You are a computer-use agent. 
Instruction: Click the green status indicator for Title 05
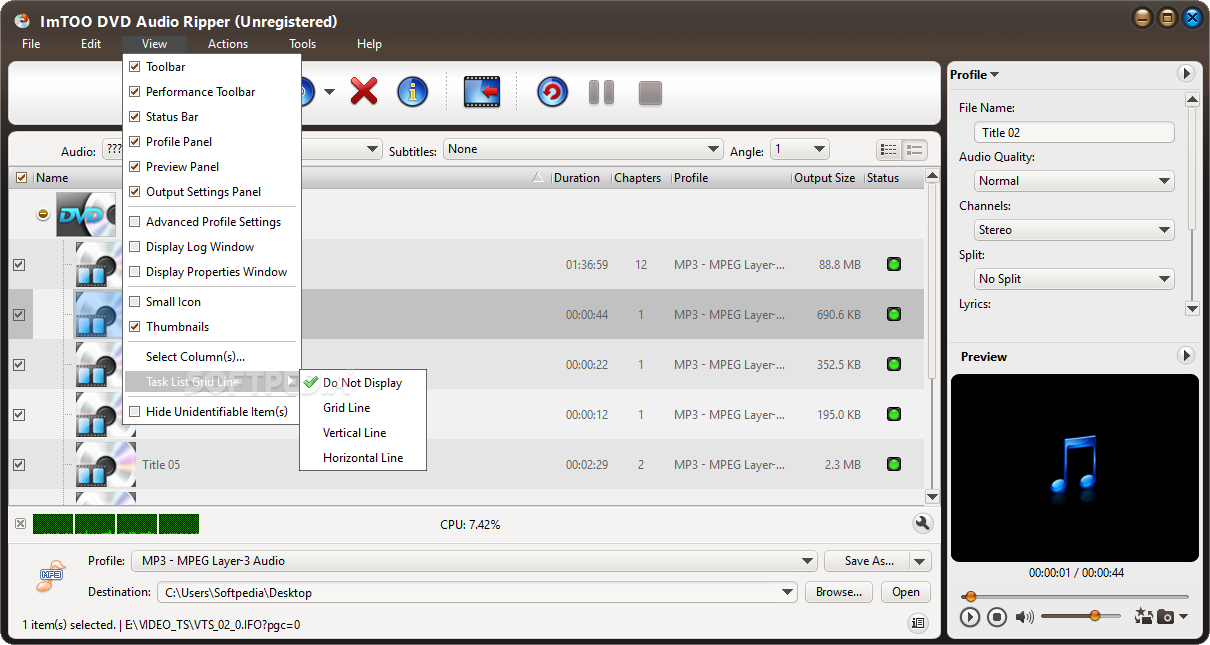click(x=893, y=464)
